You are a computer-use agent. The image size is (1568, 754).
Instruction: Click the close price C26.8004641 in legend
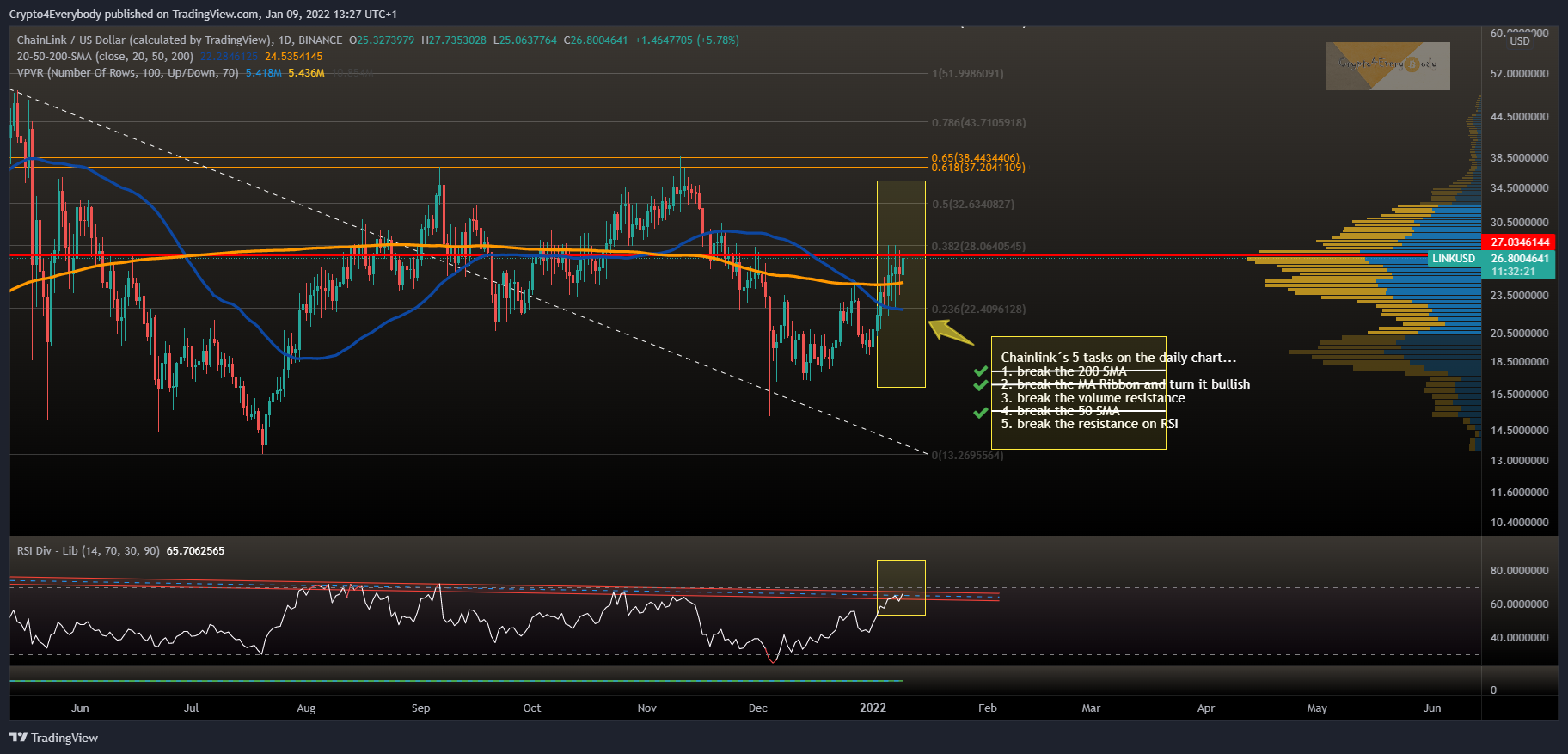[x=596, y=40]
